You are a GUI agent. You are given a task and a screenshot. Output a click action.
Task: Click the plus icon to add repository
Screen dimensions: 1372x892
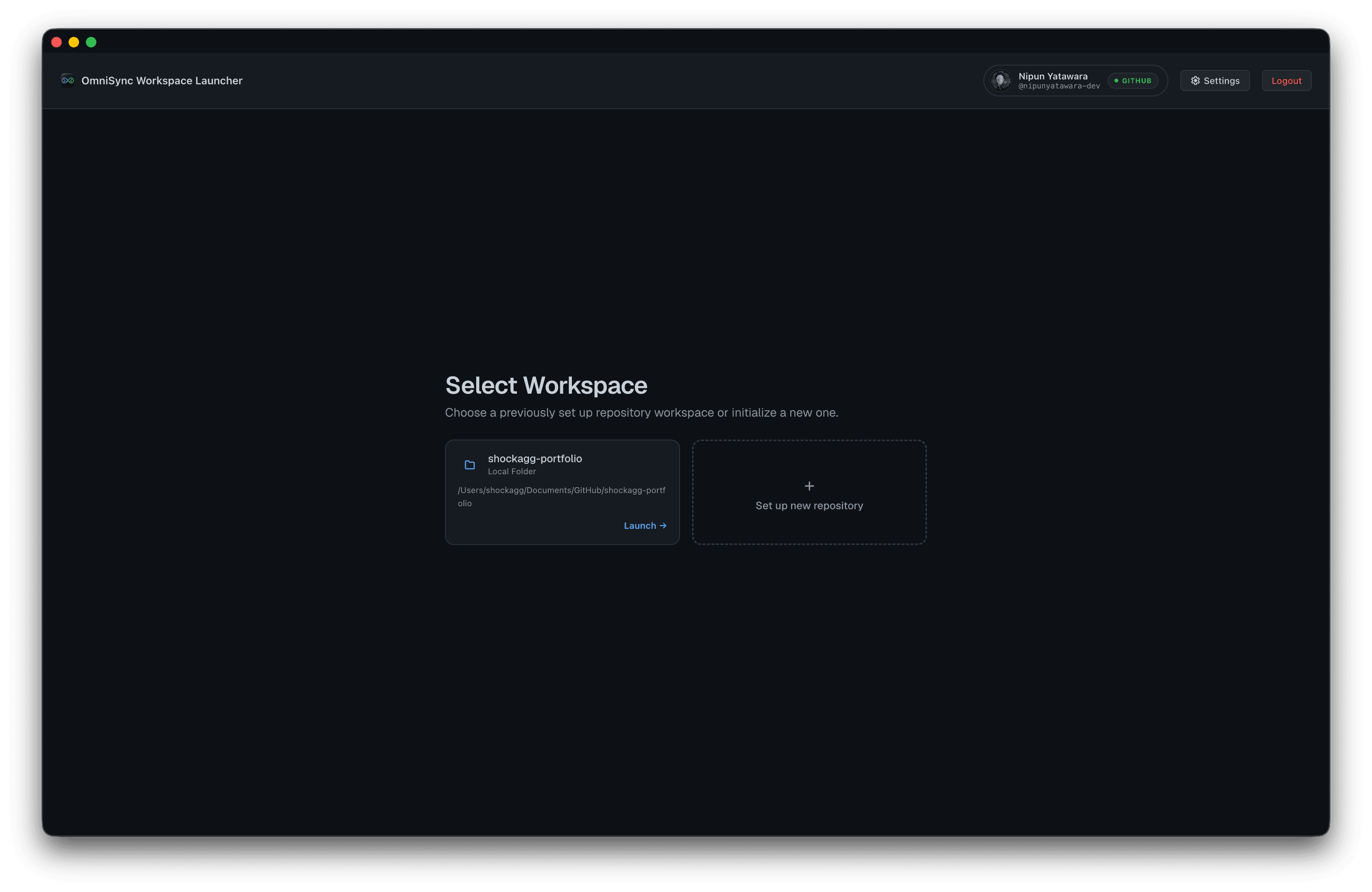pos(809,486)
